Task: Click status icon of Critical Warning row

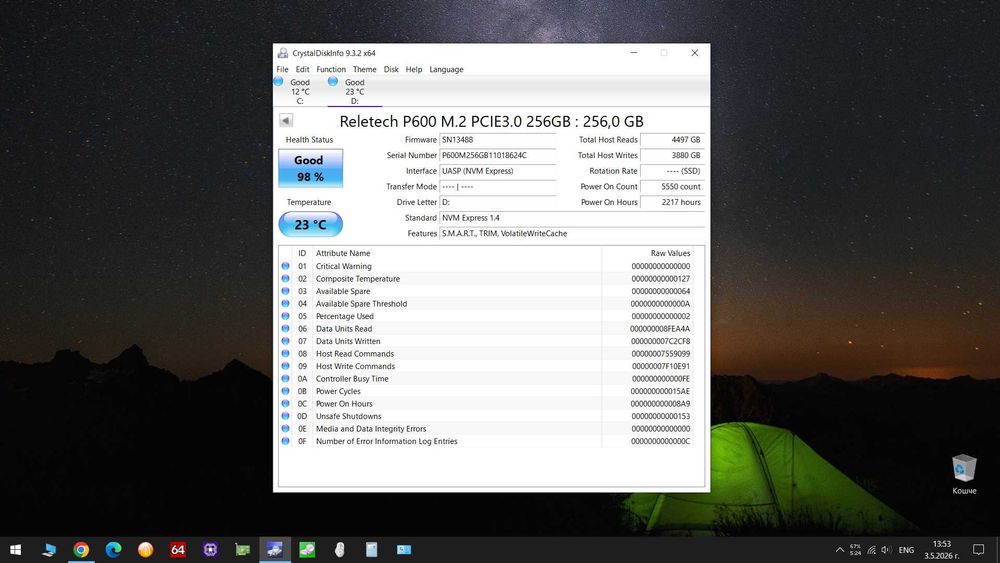Action: click(x=286, y=266)
